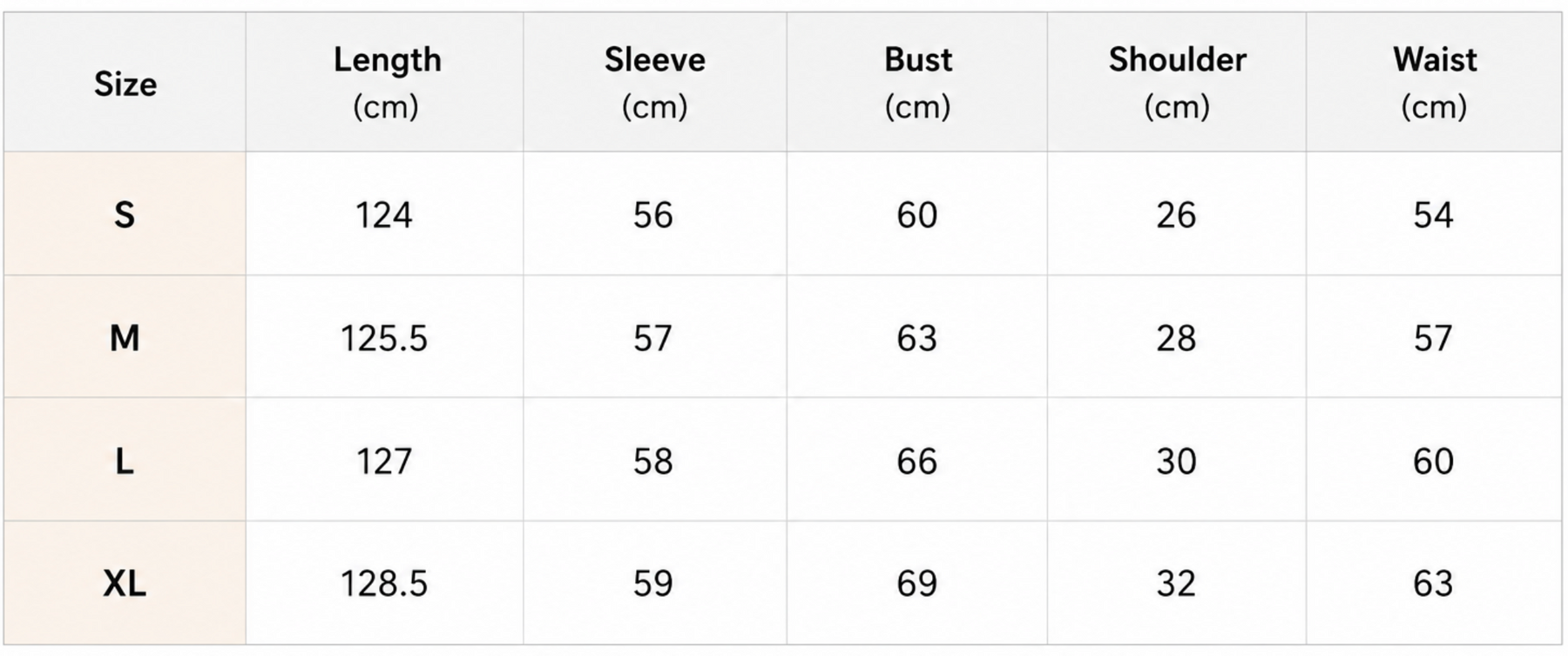
Task: Click the Shoulder (cm) column header
Action: (1177, 83)
